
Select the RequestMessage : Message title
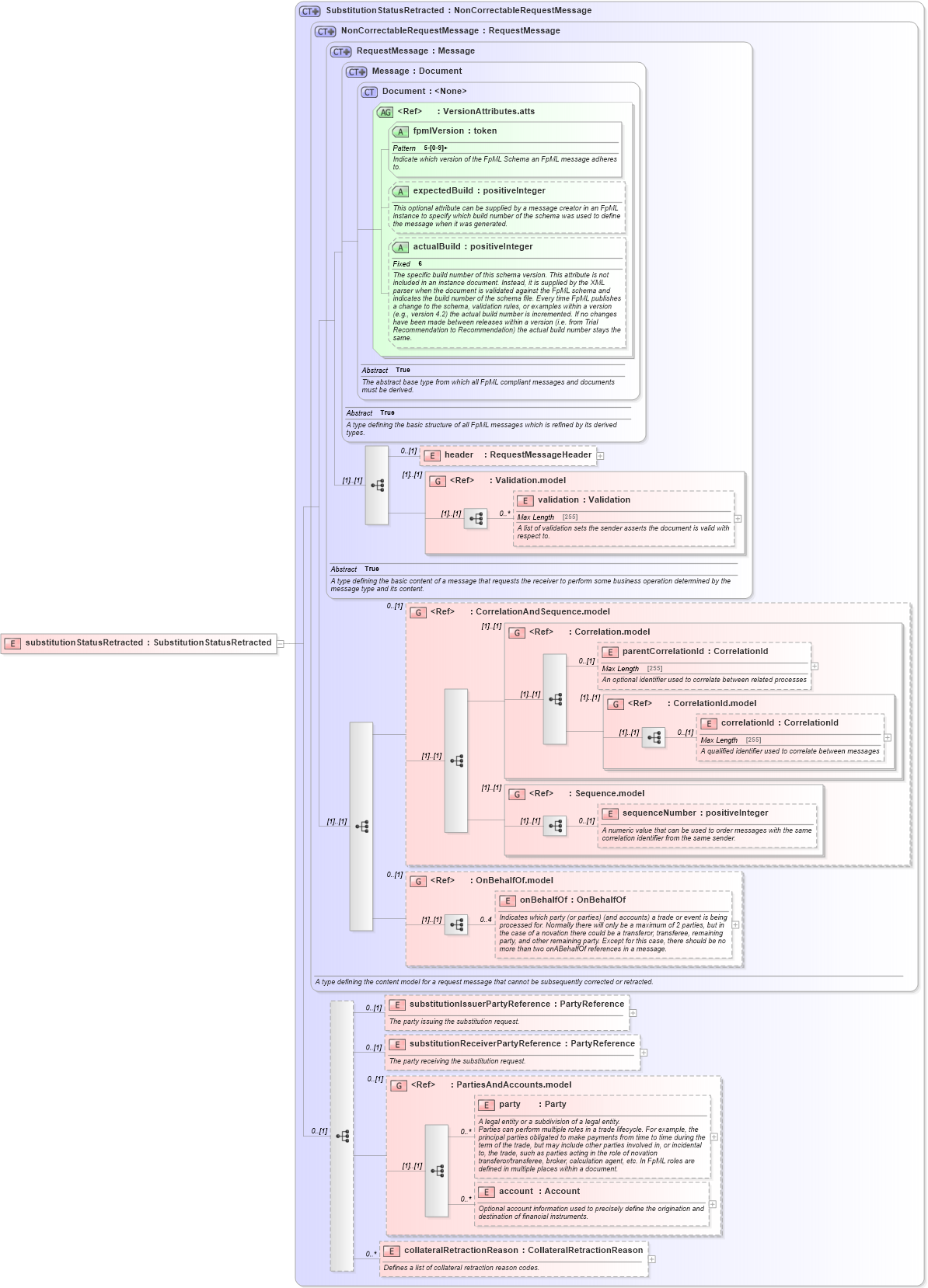coord(415,51)
